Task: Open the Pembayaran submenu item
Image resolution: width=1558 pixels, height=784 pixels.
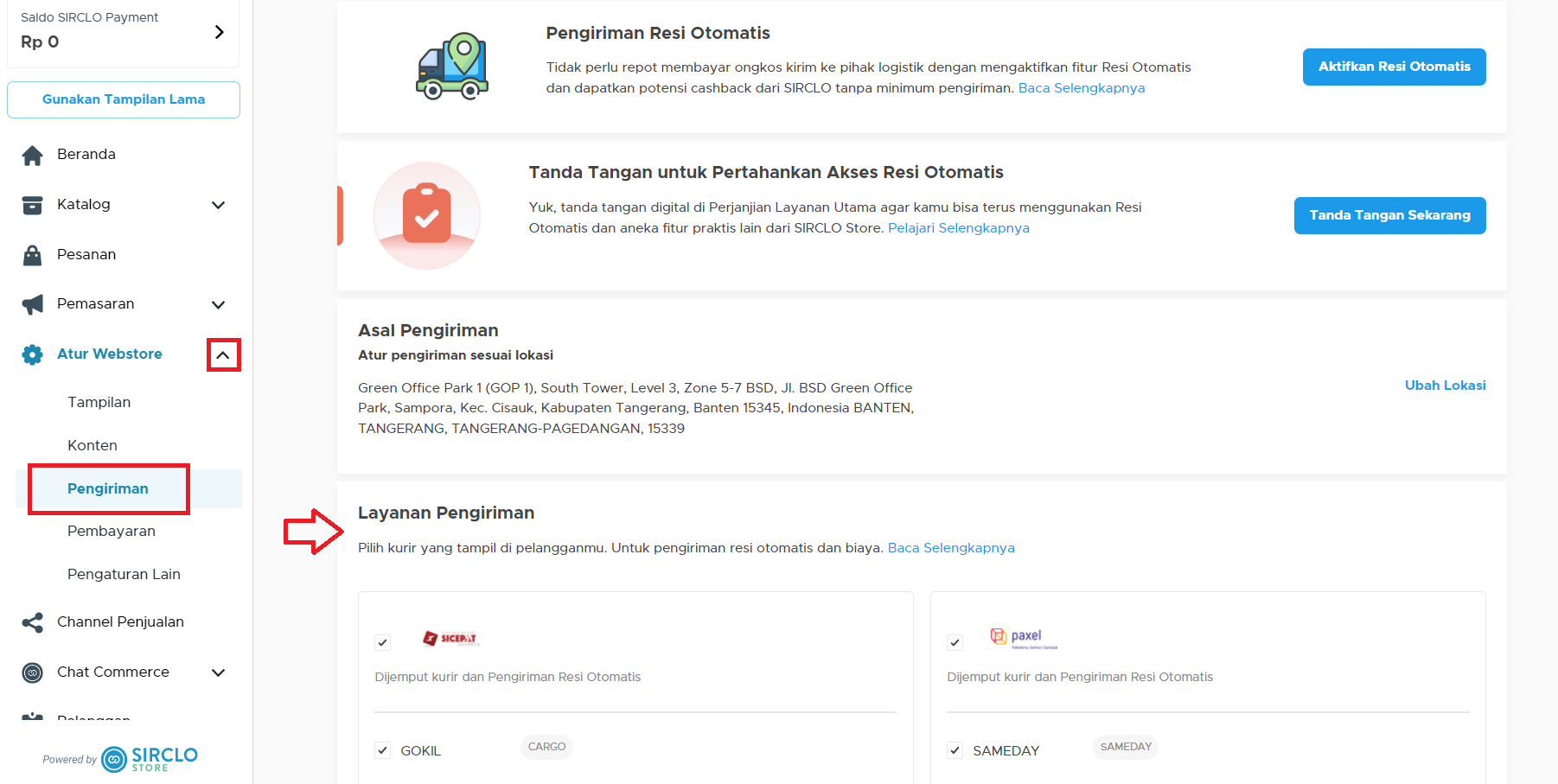Action: point(112,532)
